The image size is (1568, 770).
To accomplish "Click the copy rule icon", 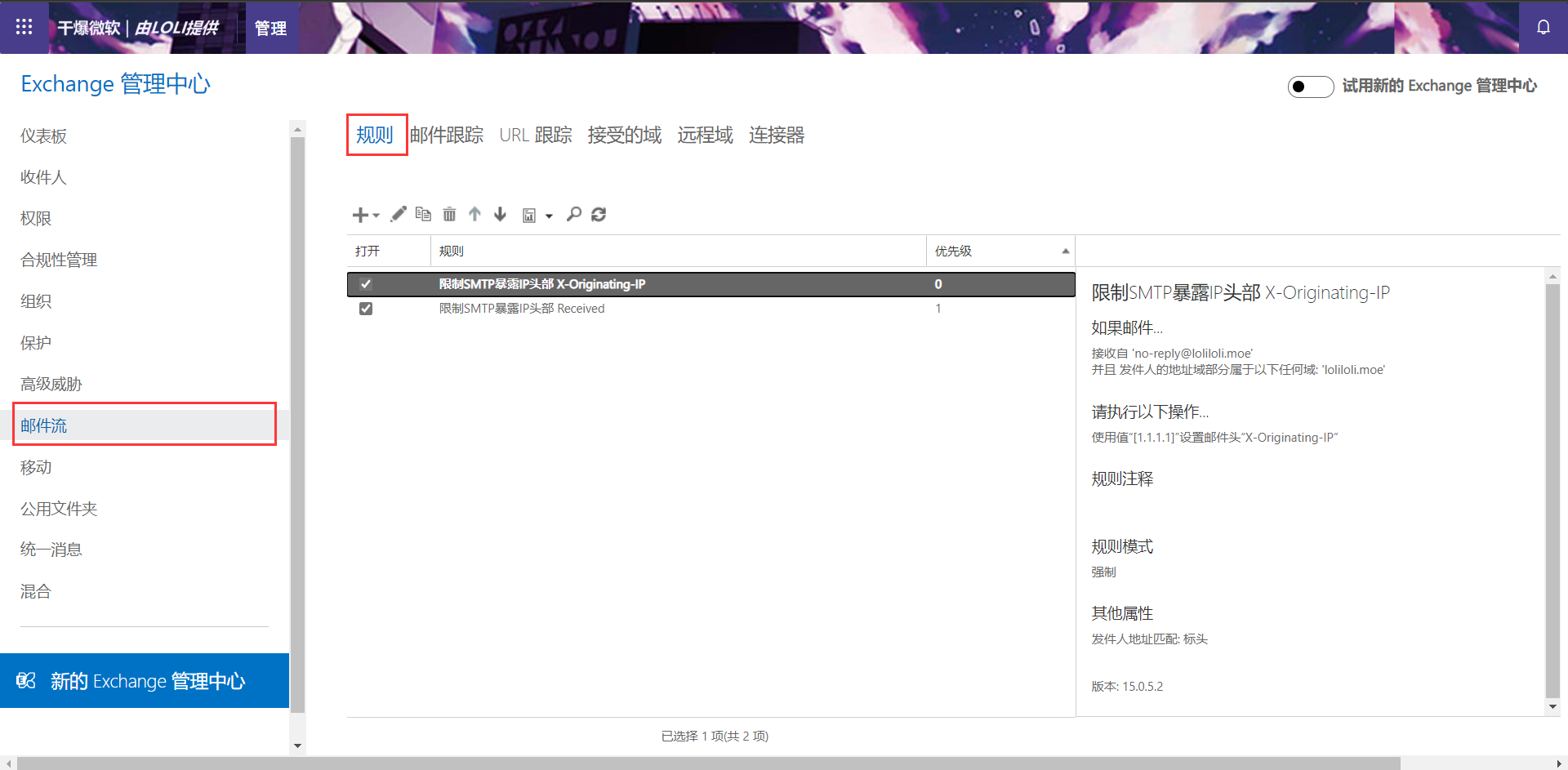I will coord(423,214).
